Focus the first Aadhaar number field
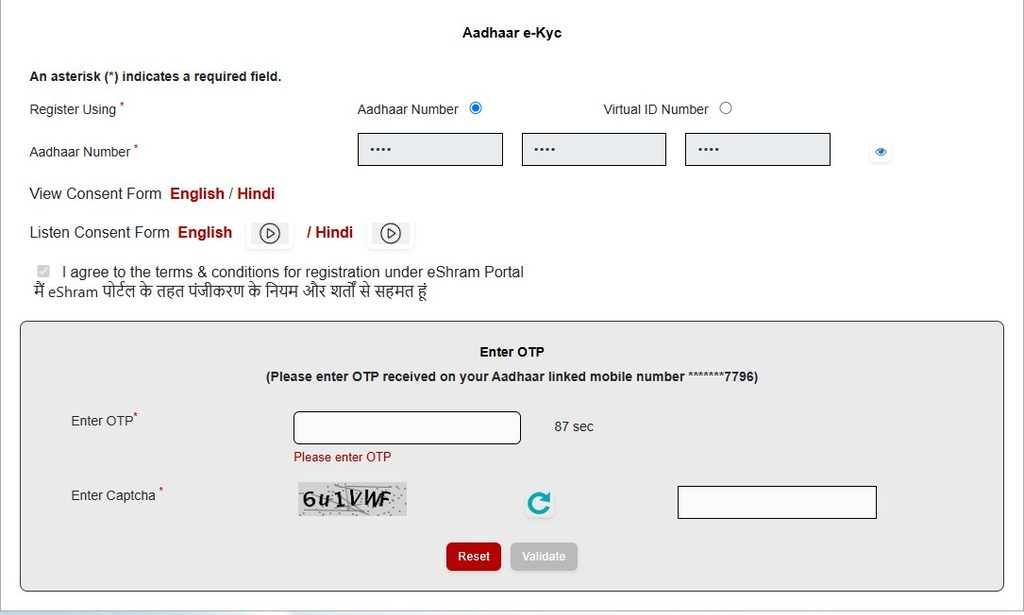Image resolution: width=1024 pixels, height=615 pixels. [x=430, y=150]
